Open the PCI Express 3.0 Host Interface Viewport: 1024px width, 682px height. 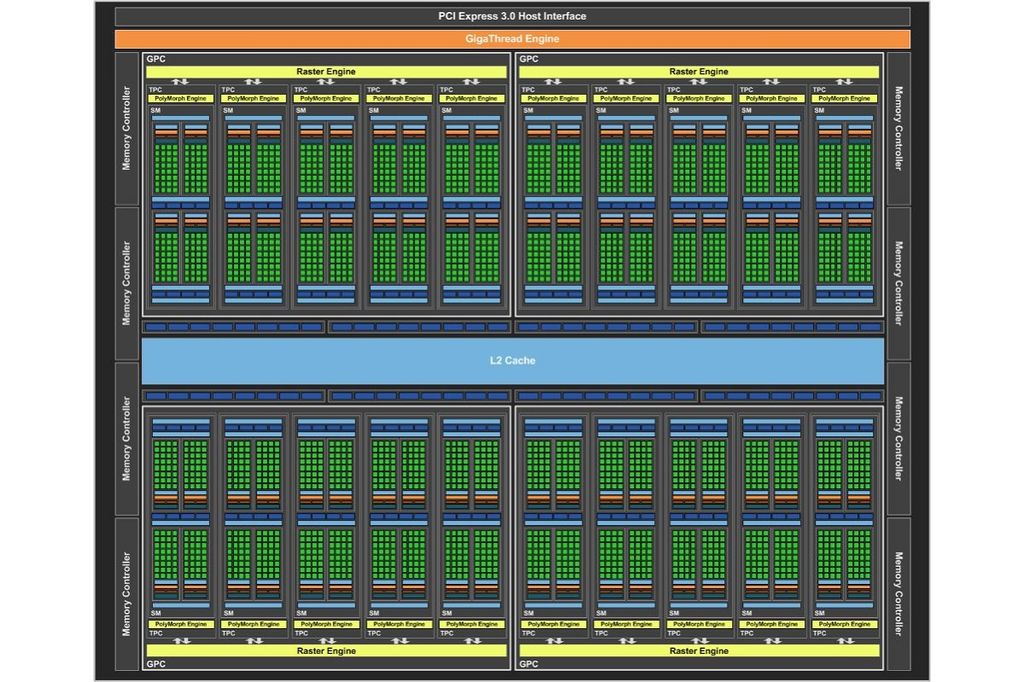[513, 16]
